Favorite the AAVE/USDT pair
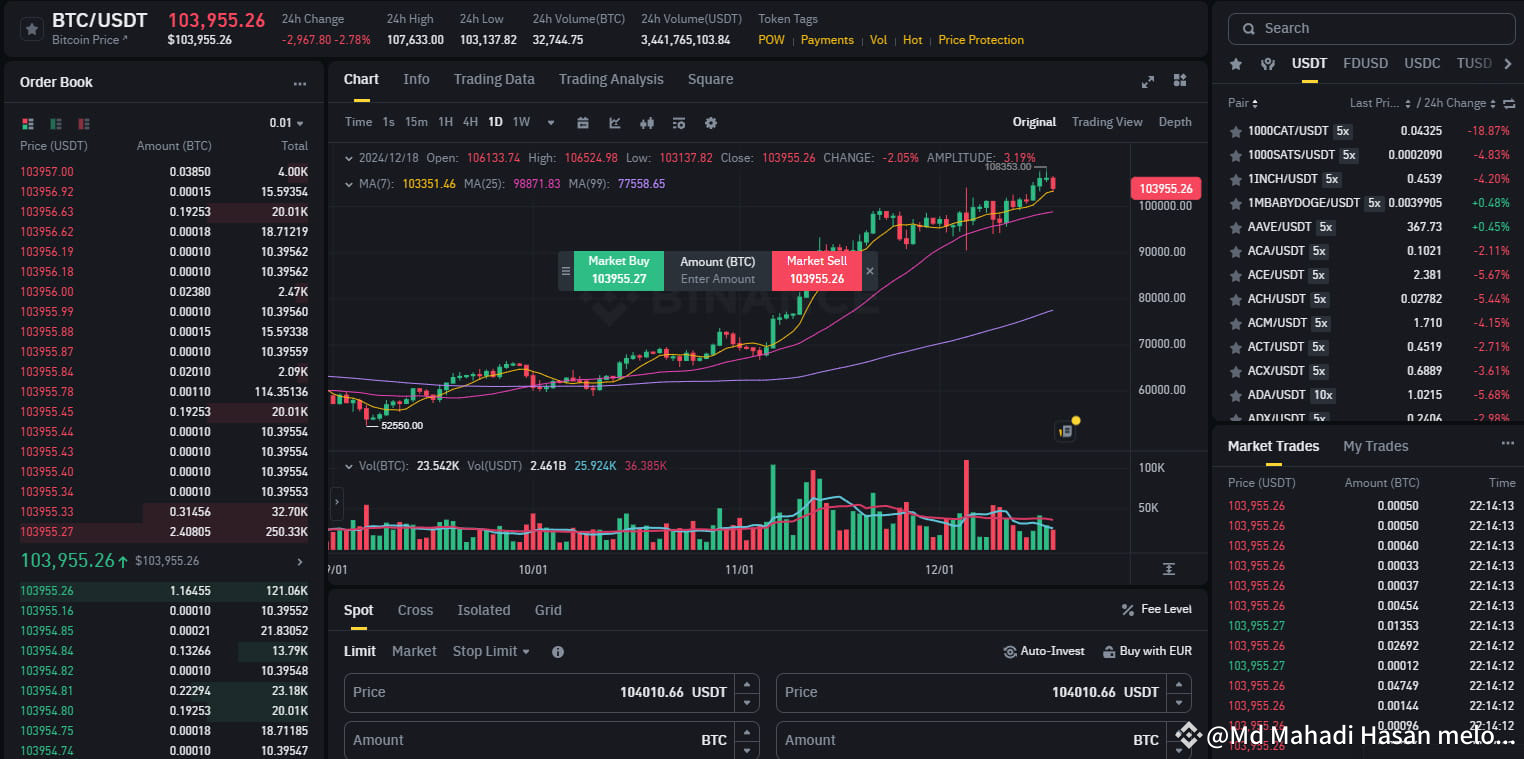 [1235, 227]
